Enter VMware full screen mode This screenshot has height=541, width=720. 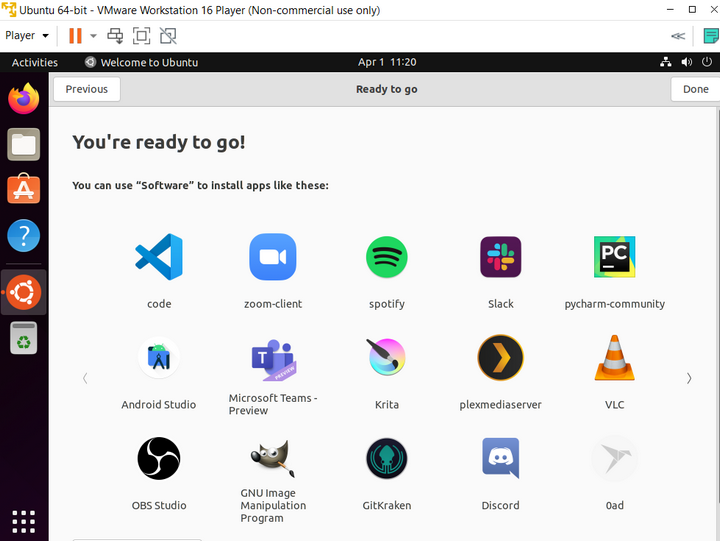pyautogui.click(x=141, y=35)
